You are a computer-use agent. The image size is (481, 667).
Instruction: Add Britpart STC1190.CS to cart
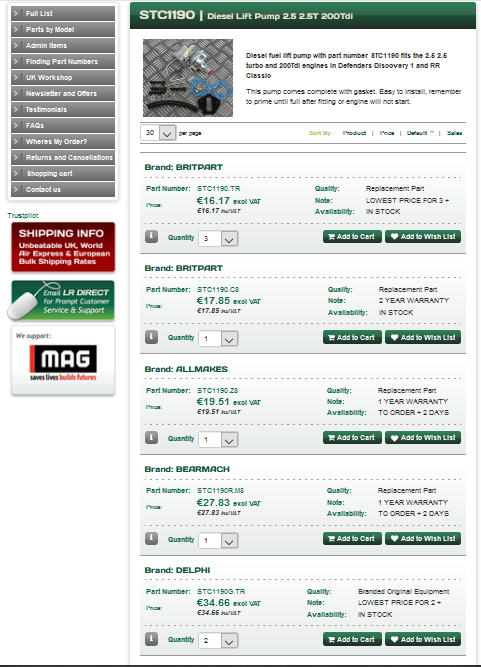click(352, 337)
